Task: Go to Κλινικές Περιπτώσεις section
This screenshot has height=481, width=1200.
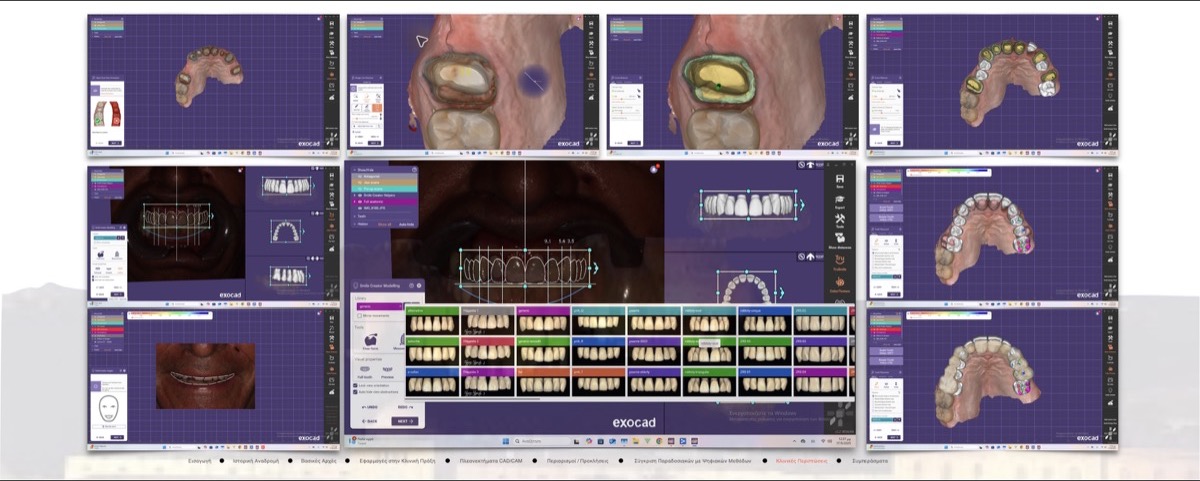Action: [x=803, y=462]
